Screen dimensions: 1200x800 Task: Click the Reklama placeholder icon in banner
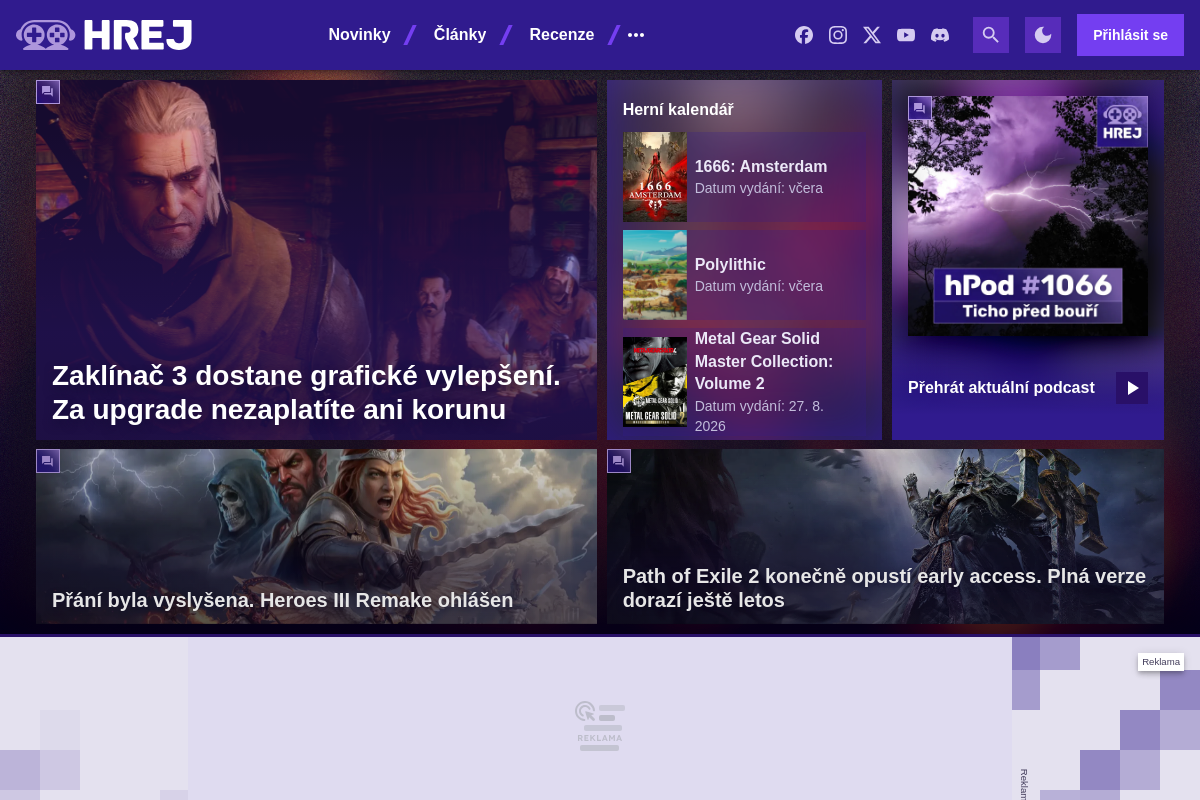coord(600,726)
